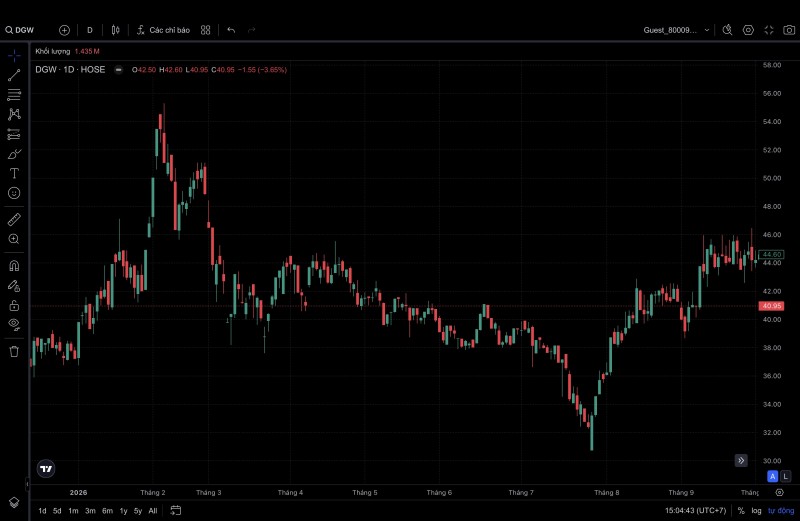Open chart settings gear in top bar
800x521 pixels.
[748, 30]
